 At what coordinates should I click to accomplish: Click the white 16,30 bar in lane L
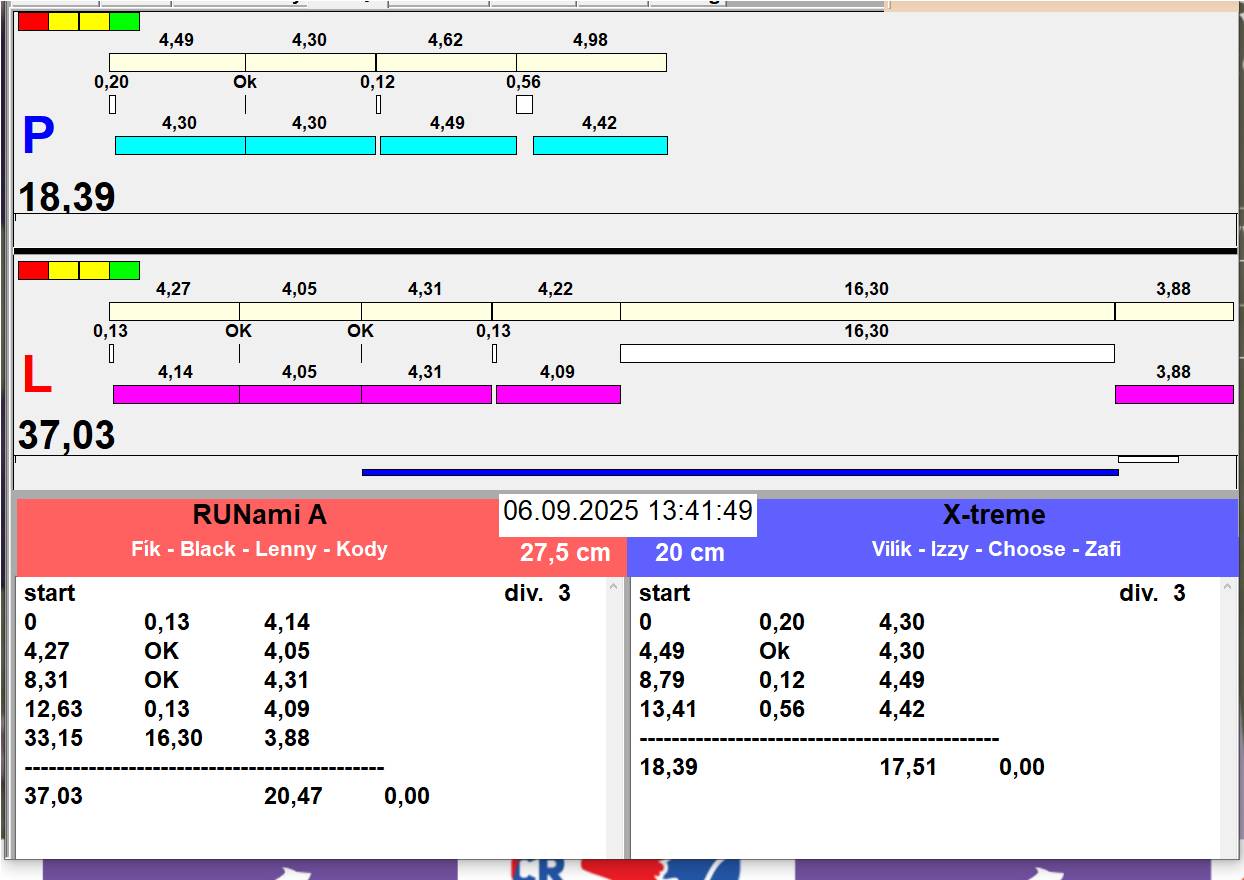pyautogui.click(x=866, y=353)
